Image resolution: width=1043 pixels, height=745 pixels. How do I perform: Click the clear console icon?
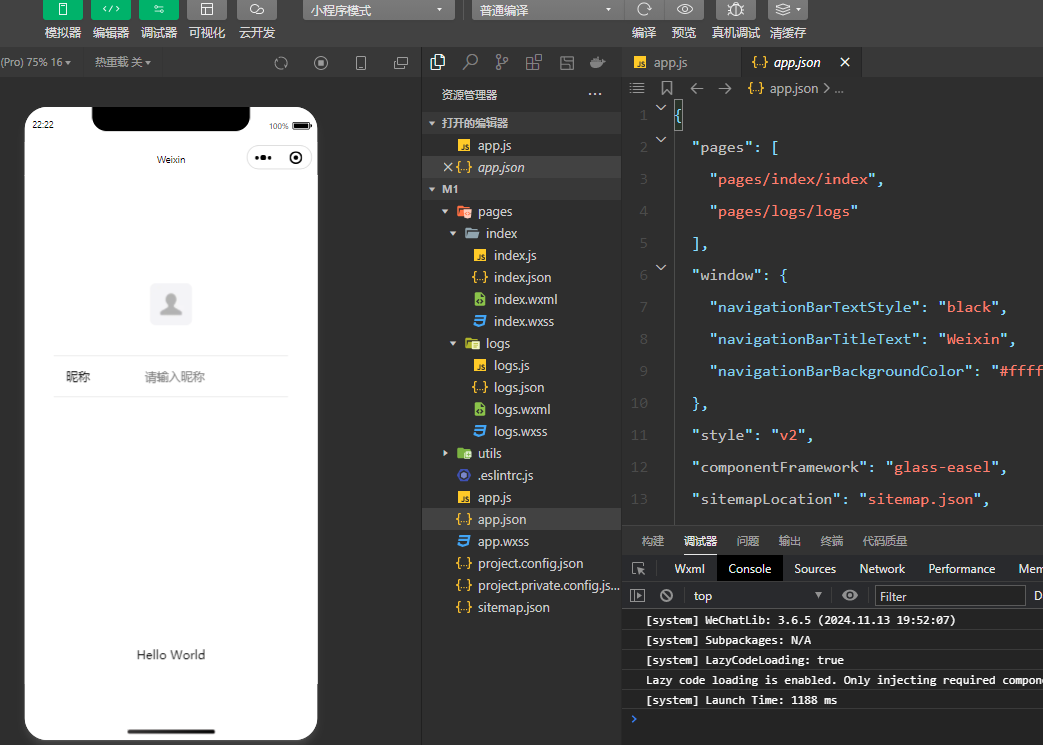point(666,596)
